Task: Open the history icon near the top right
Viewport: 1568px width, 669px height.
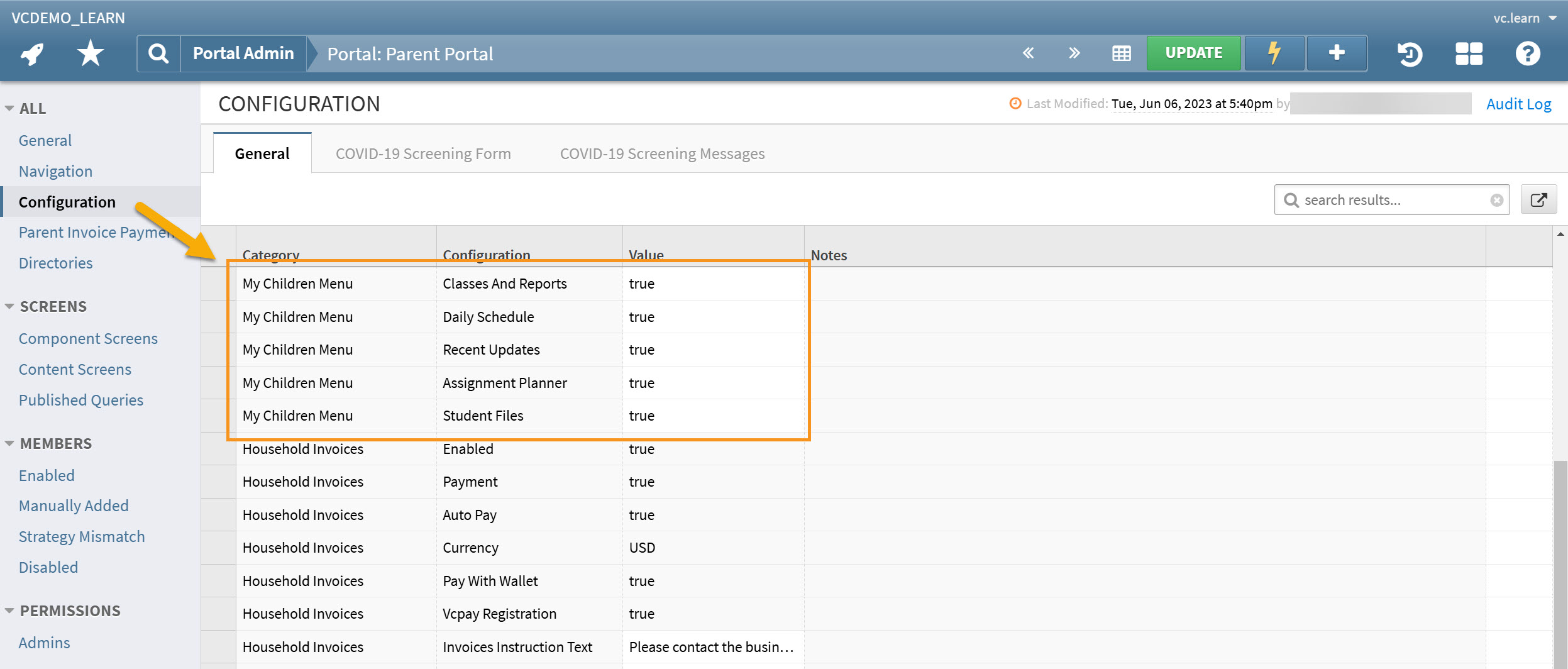Action: (x=1410, y=53)
